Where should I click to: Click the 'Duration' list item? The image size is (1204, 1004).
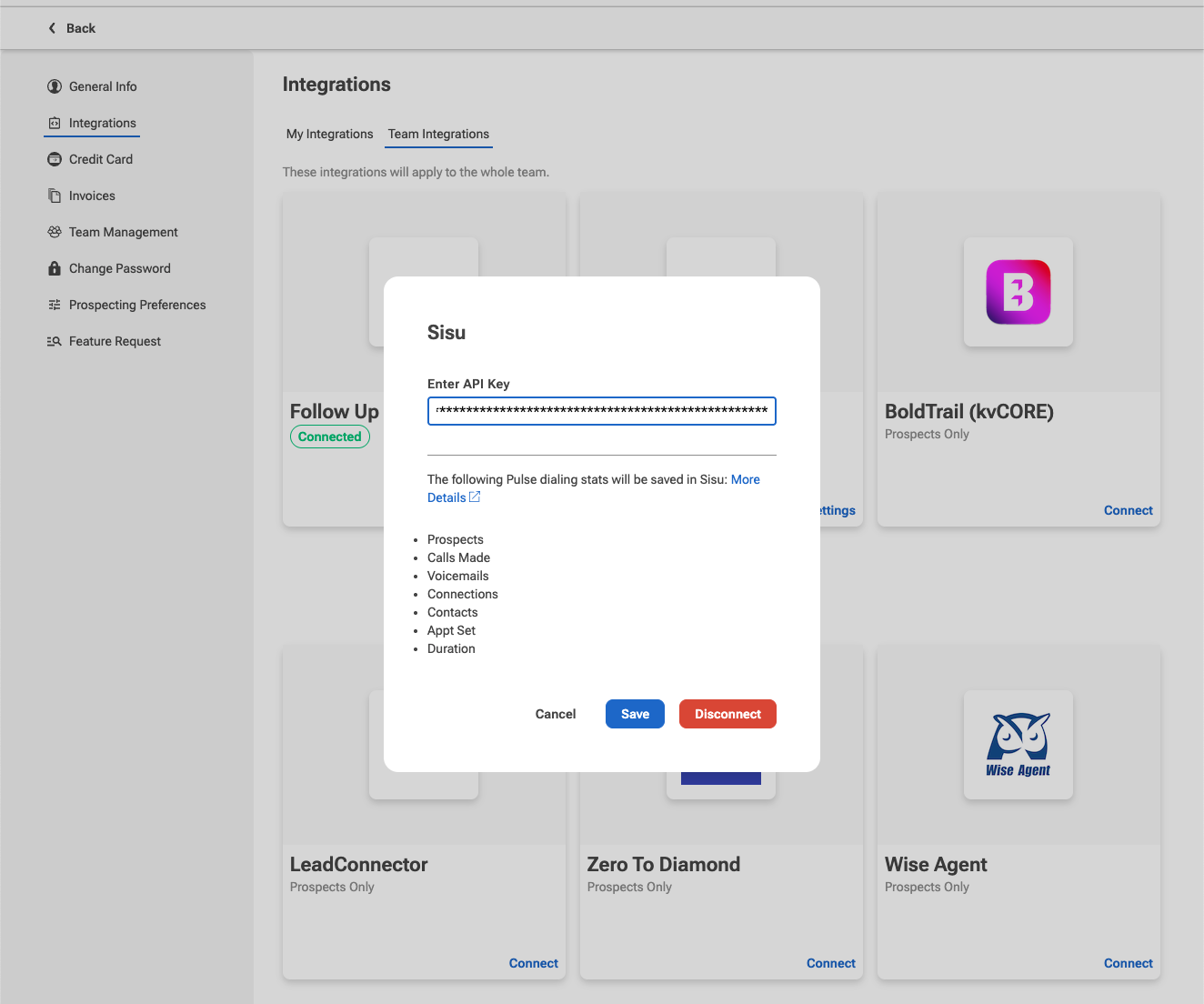click(451, 648)
